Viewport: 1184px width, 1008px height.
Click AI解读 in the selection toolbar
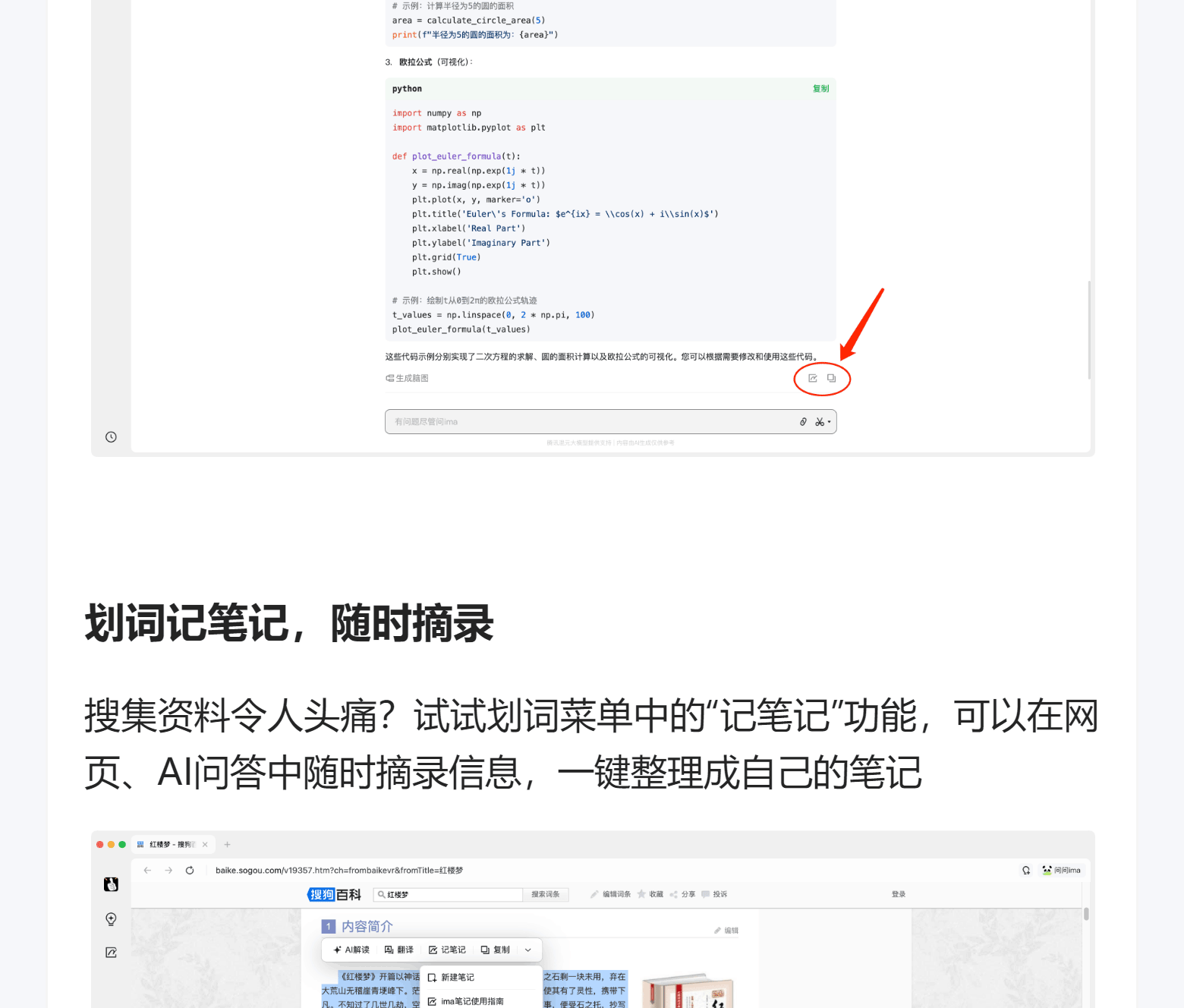click(x=351, y=950)
